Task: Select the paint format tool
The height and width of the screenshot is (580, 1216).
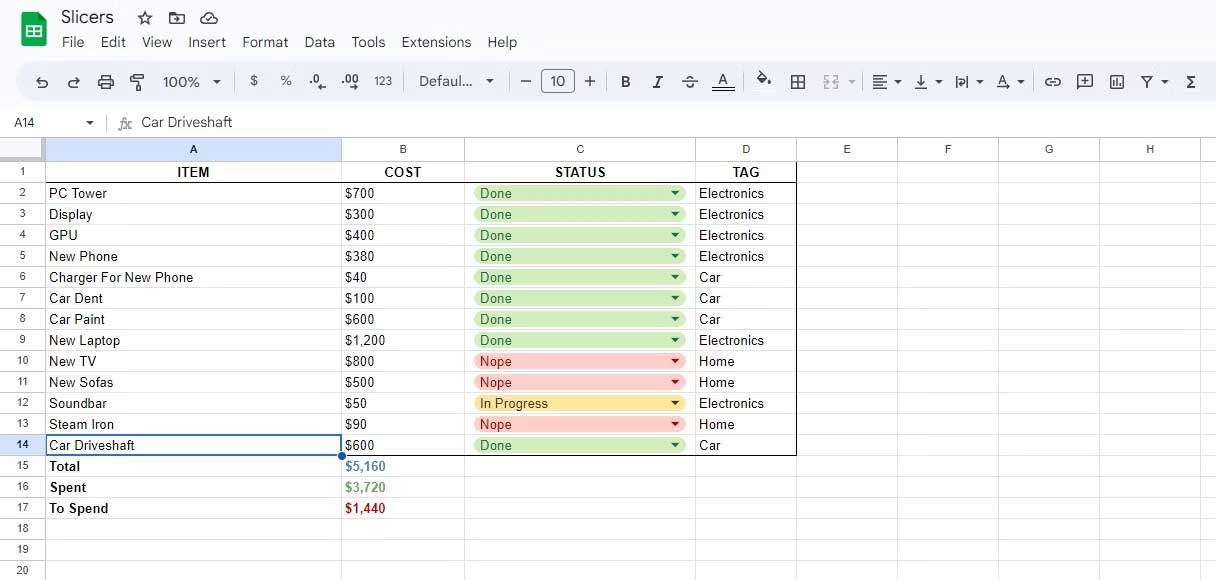Action: pos(136,82)
